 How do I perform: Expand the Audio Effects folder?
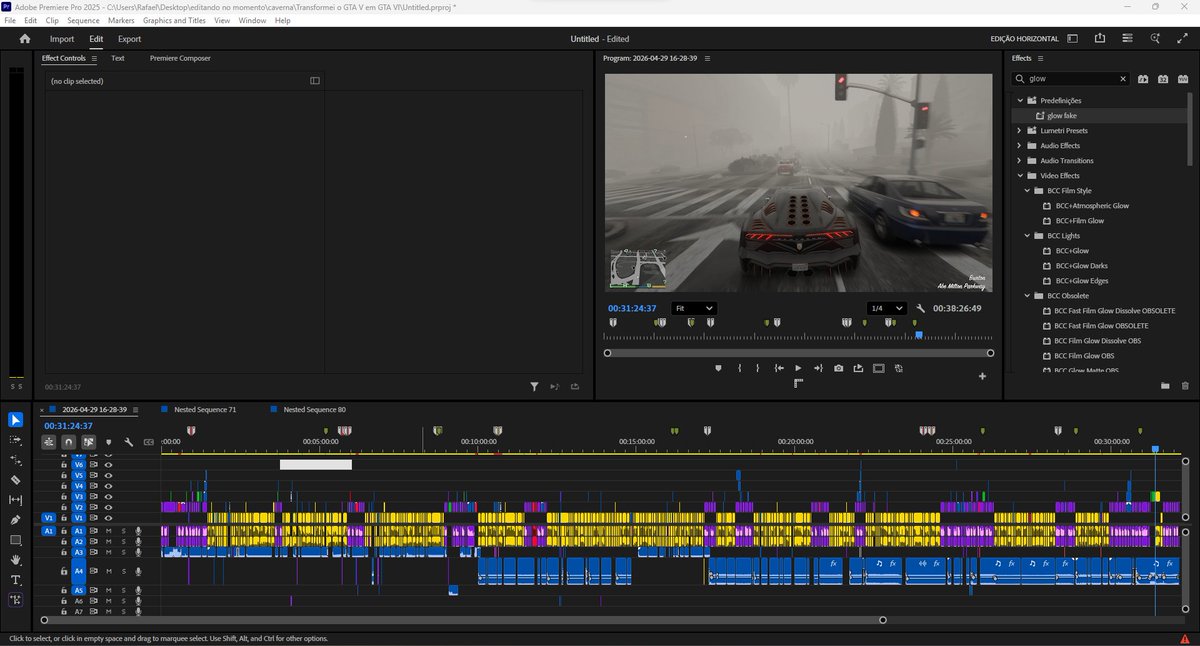(1019, 145)
